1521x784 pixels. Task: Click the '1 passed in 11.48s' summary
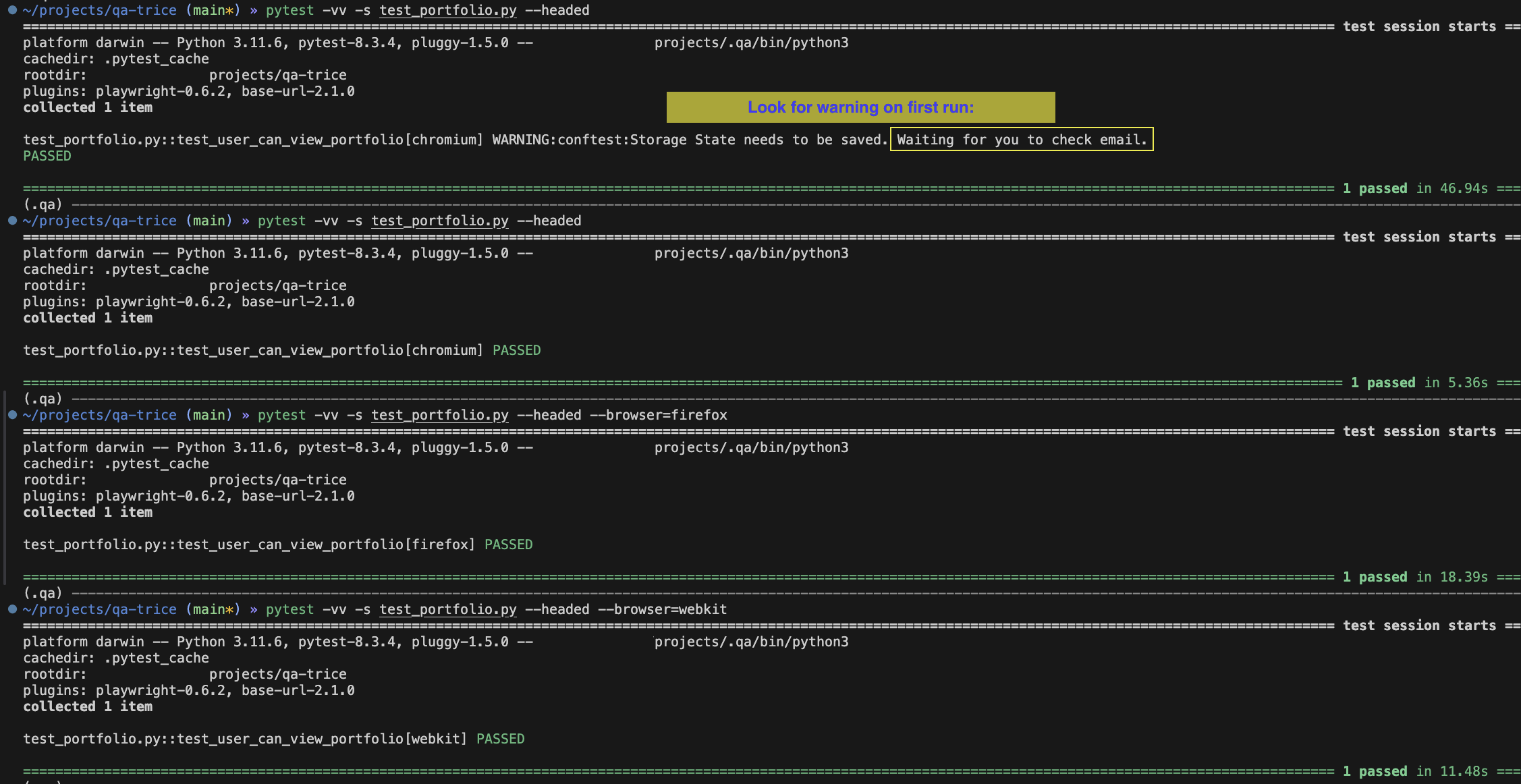pyautogui.click(x=1415, y=771)
